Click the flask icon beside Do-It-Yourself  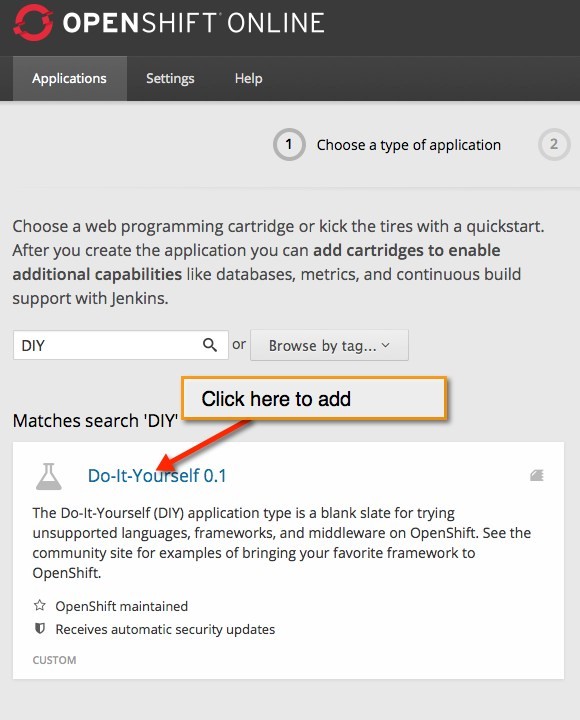pyautogui.click(x=49, y=476)
